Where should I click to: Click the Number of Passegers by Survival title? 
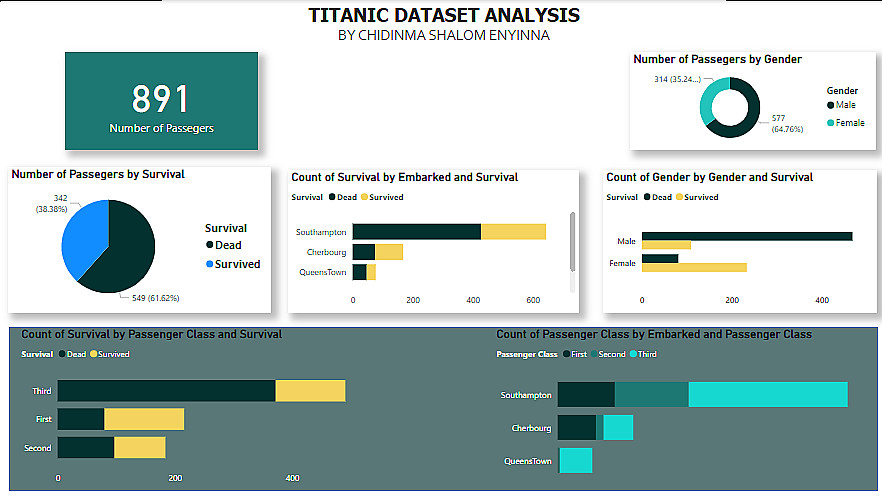pos(98,174)
